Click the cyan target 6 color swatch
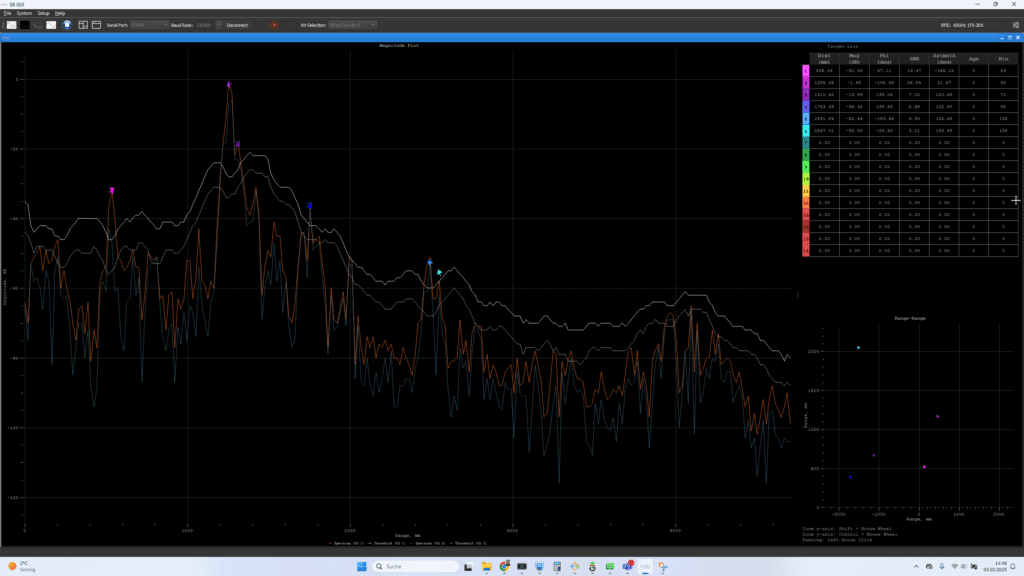 click(806, 131)
